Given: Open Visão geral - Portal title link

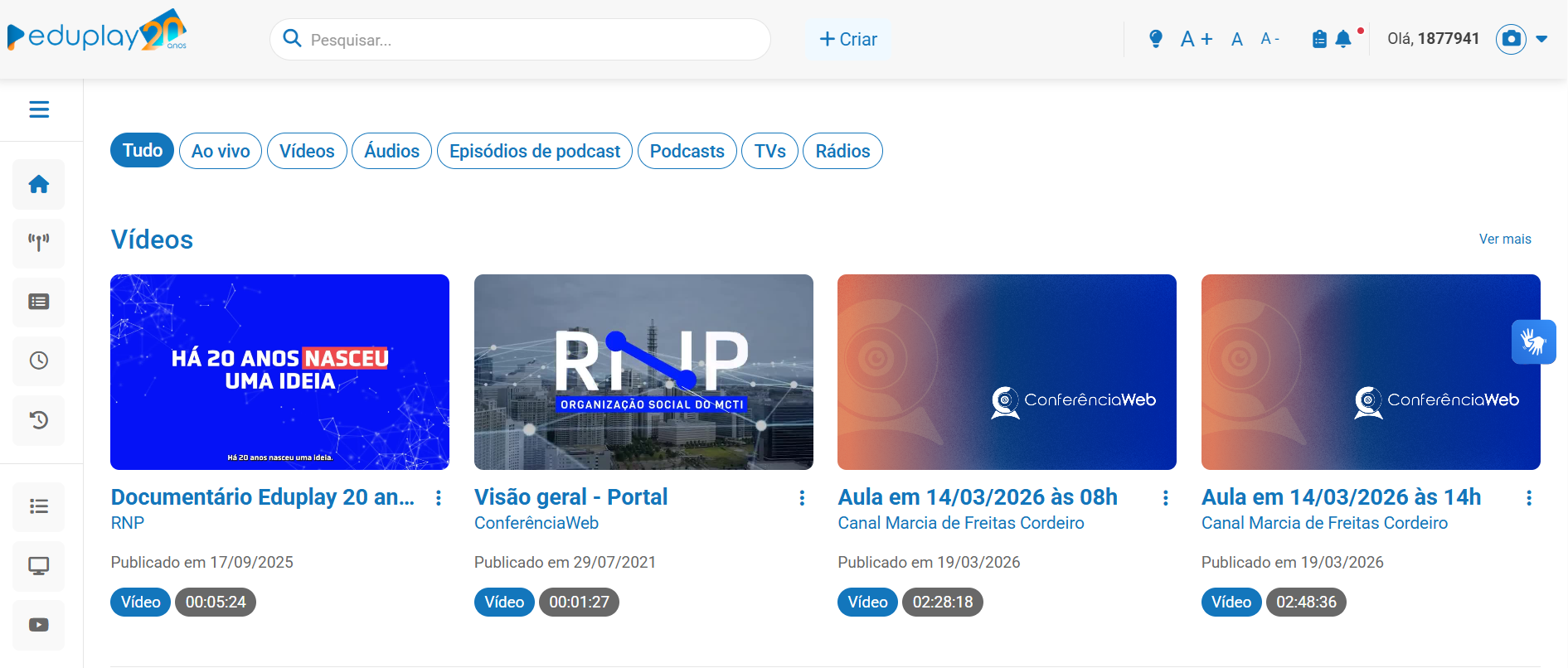Looking at the screenshot, I should click(x=570, y=496).
